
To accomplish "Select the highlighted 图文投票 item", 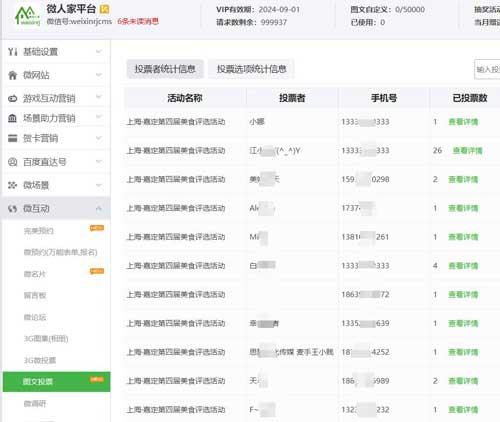I will [56, 382].
